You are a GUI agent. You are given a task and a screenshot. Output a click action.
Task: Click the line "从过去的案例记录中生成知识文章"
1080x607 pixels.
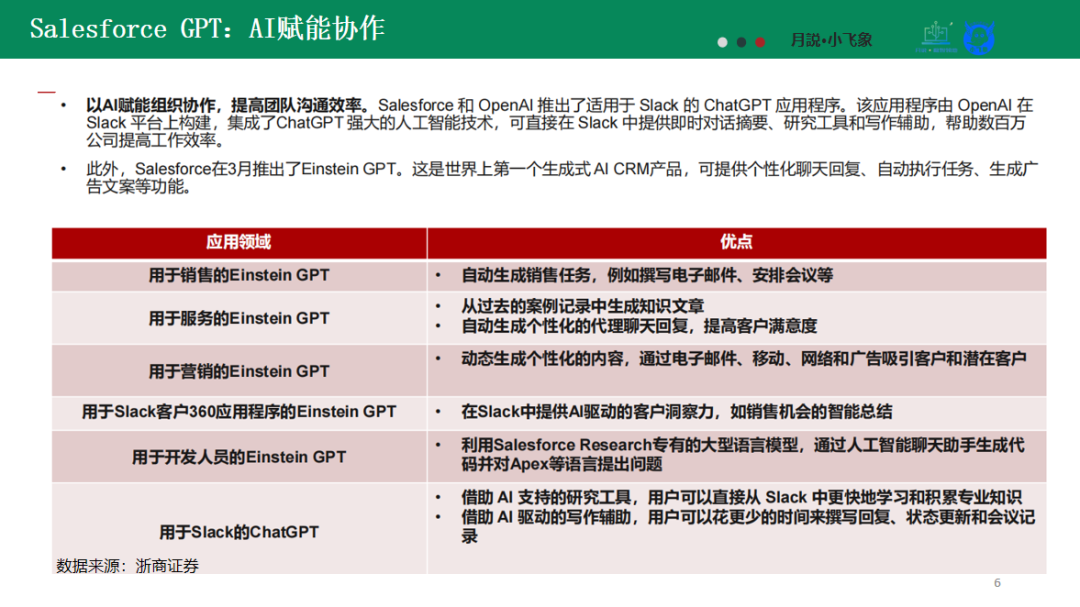click(583, 306)
